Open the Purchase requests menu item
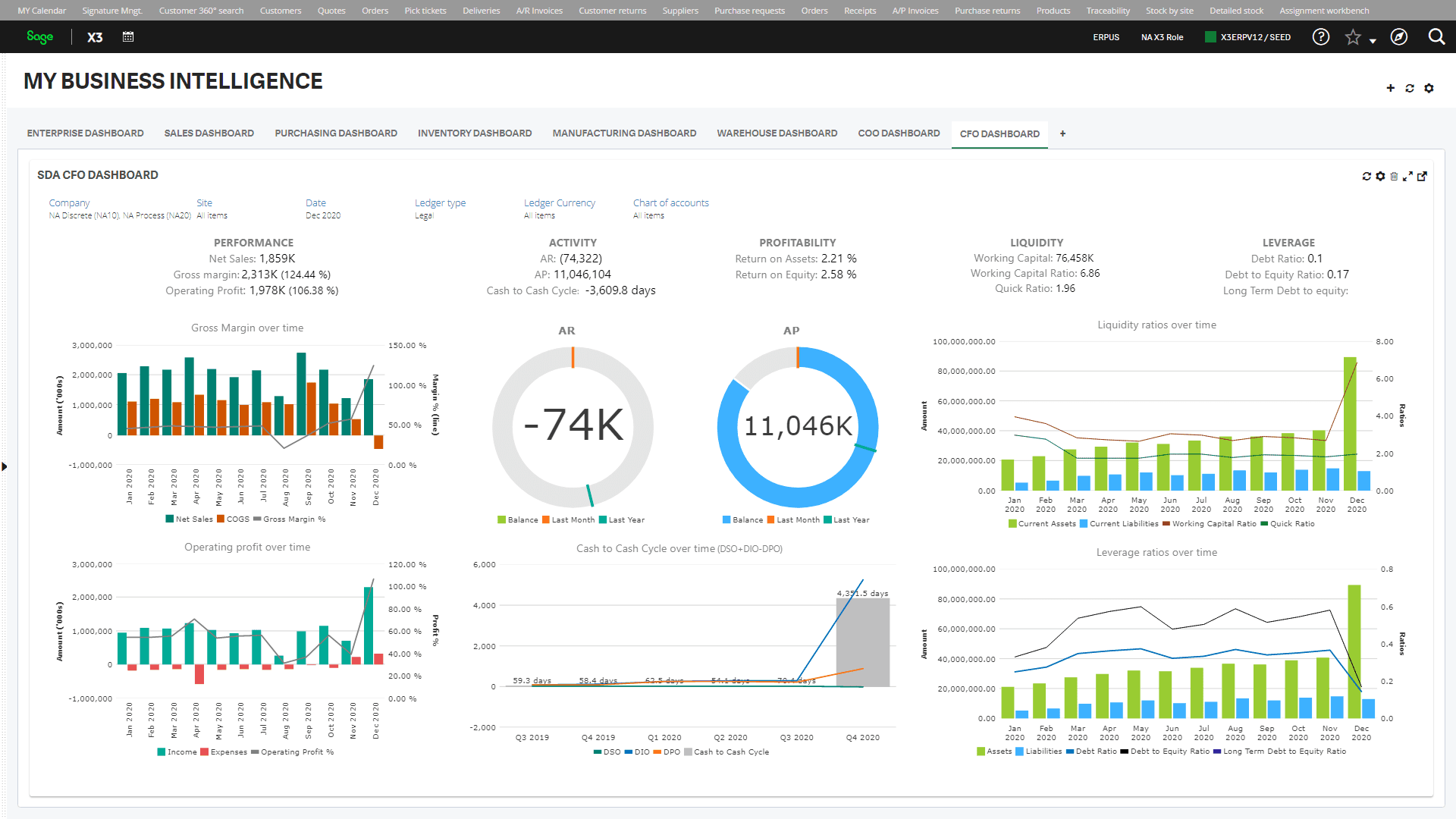1456x819 pixels. [x=749, y=11]
